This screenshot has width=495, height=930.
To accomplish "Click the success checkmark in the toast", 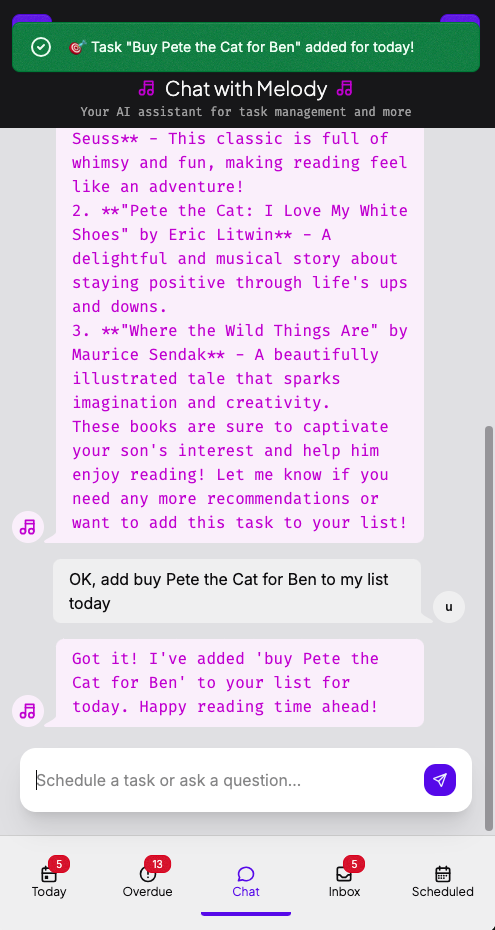I will pyautogui.click(x=40, y=47).
